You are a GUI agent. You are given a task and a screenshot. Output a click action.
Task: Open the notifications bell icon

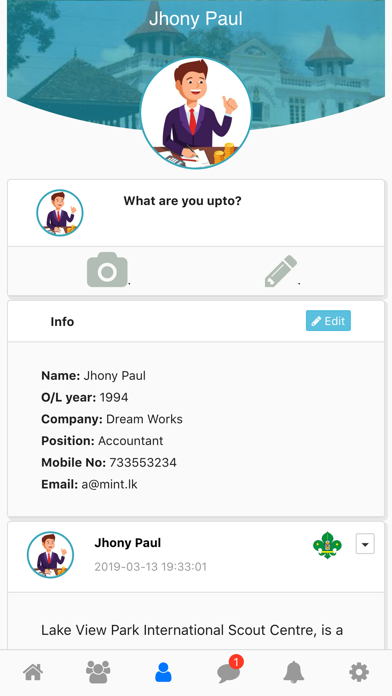[x=294, y=672]
